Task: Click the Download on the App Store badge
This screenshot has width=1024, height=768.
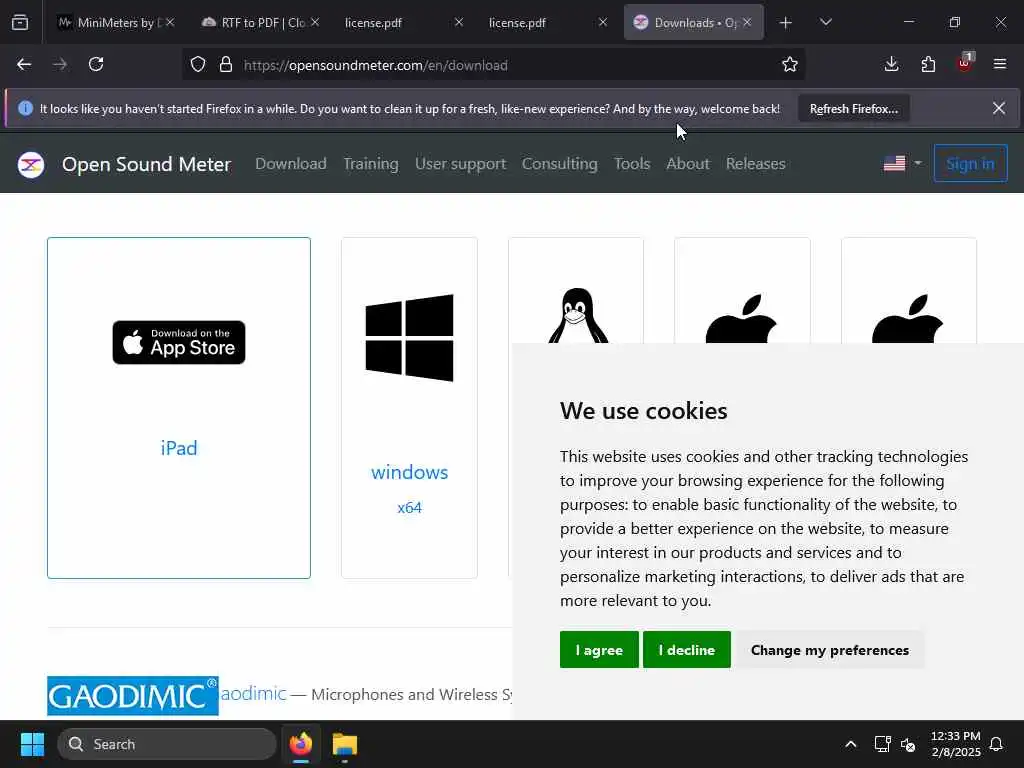Action: [179, 342]
